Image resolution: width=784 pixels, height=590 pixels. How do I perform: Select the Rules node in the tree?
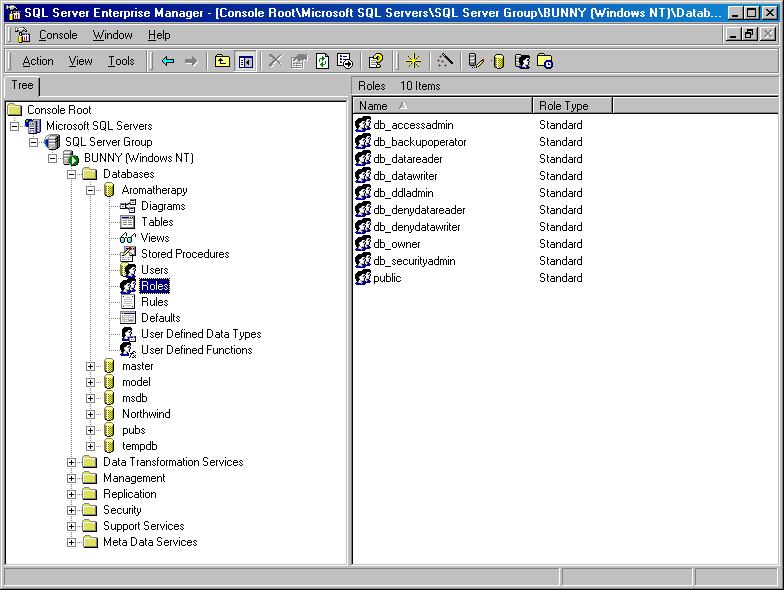tap(154, 302)
